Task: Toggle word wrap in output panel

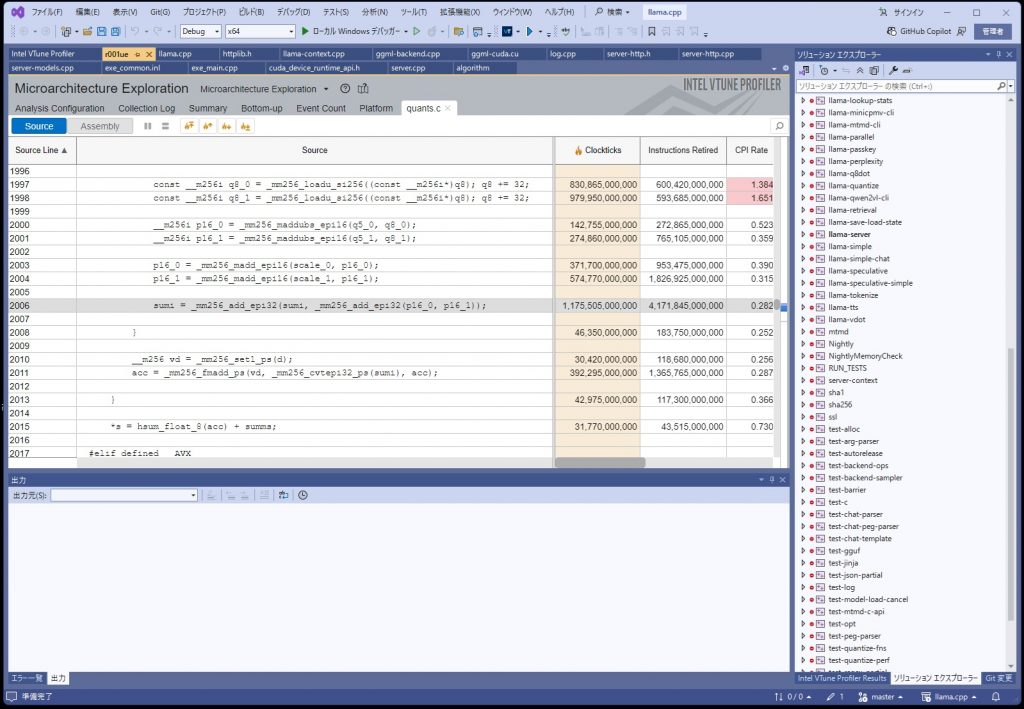Action: click(284, 495)
